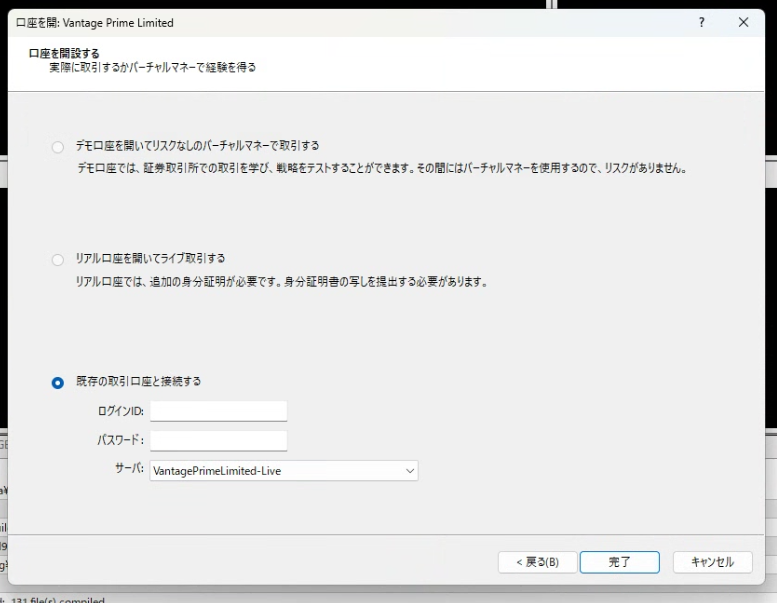Select the real account radio option
The width and height of the screenshot is (777, 603).
point(58,260)
